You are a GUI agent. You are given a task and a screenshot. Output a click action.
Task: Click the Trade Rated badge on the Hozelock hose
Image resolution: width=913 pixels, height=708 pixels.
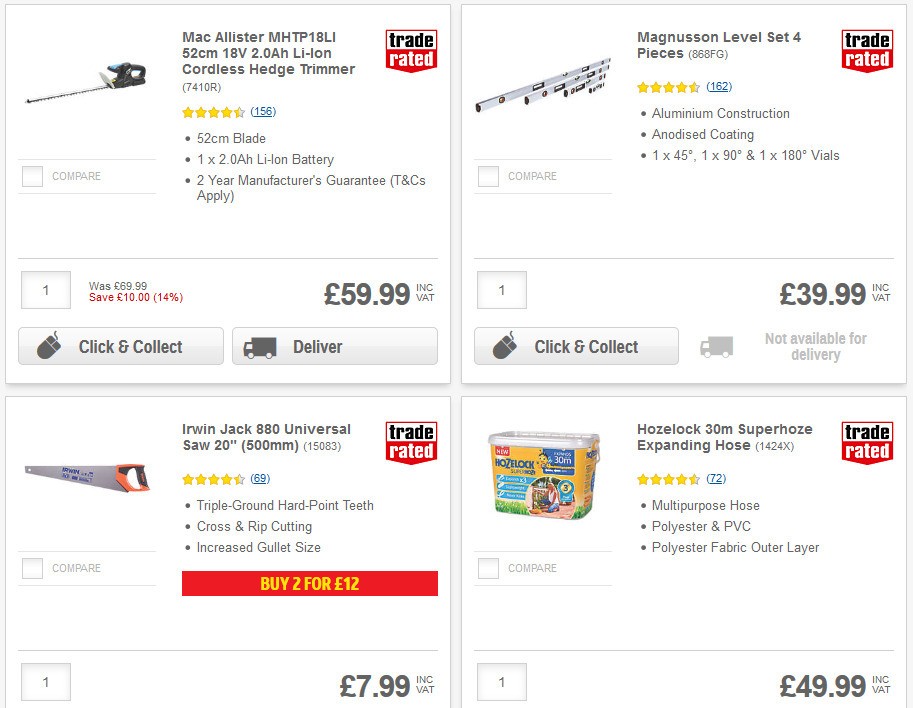[x=866, y=440]
